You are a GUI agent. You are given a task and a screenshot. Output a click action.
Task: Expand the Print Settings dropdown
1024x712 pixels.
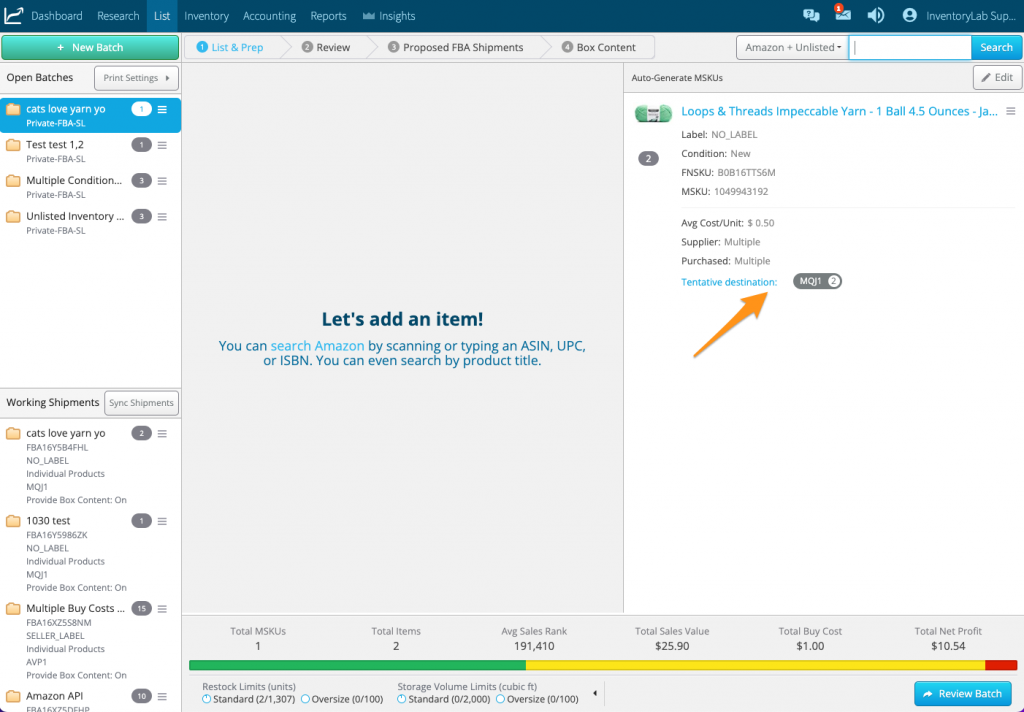pos(136,78)
